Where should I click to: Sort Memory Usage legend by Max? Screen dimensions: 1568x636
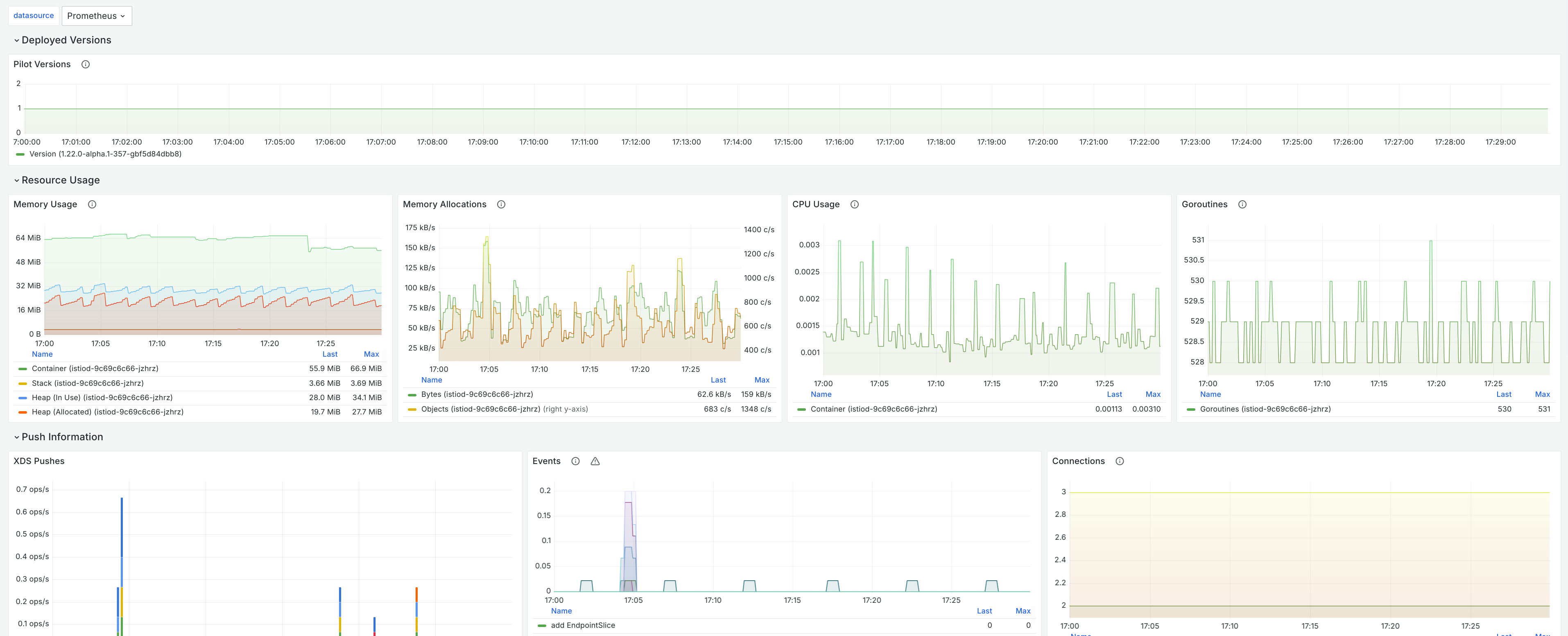pos(371,354)
